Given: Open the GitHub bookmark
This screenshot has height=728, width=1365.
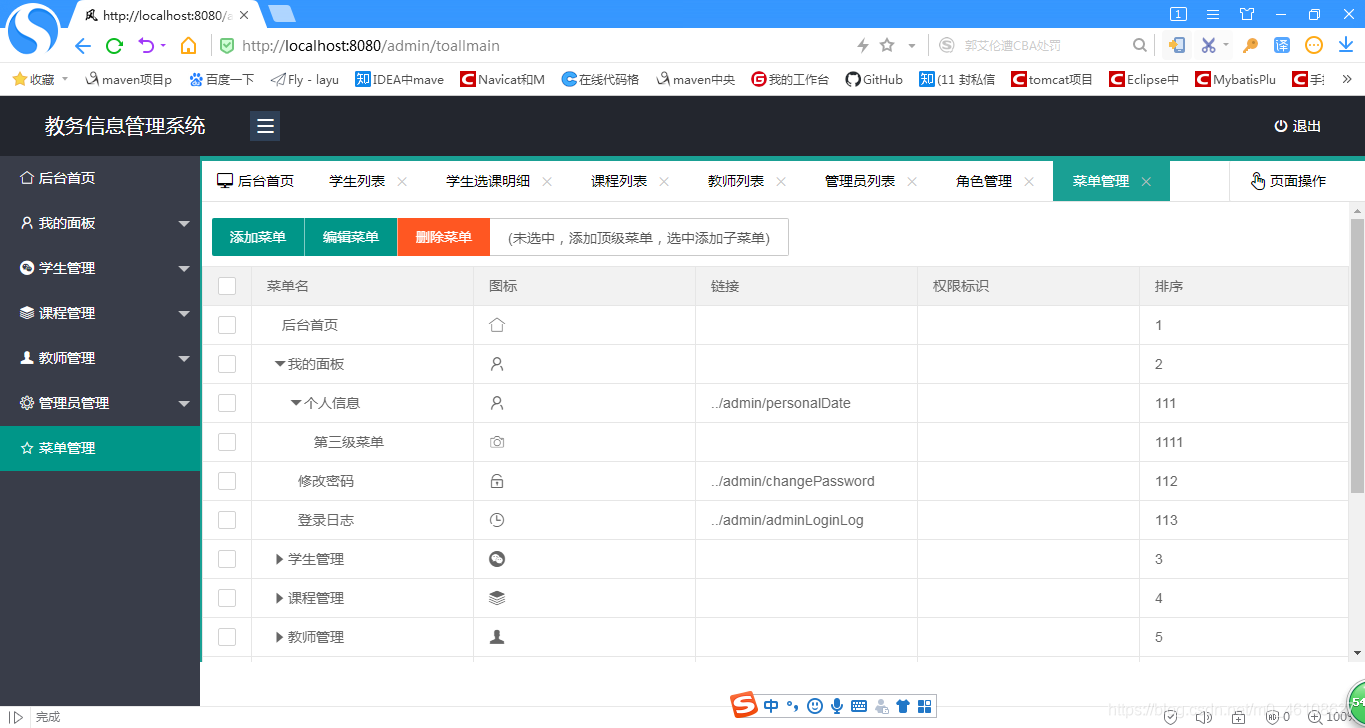Looking at the screenshot, I should 874,79.
